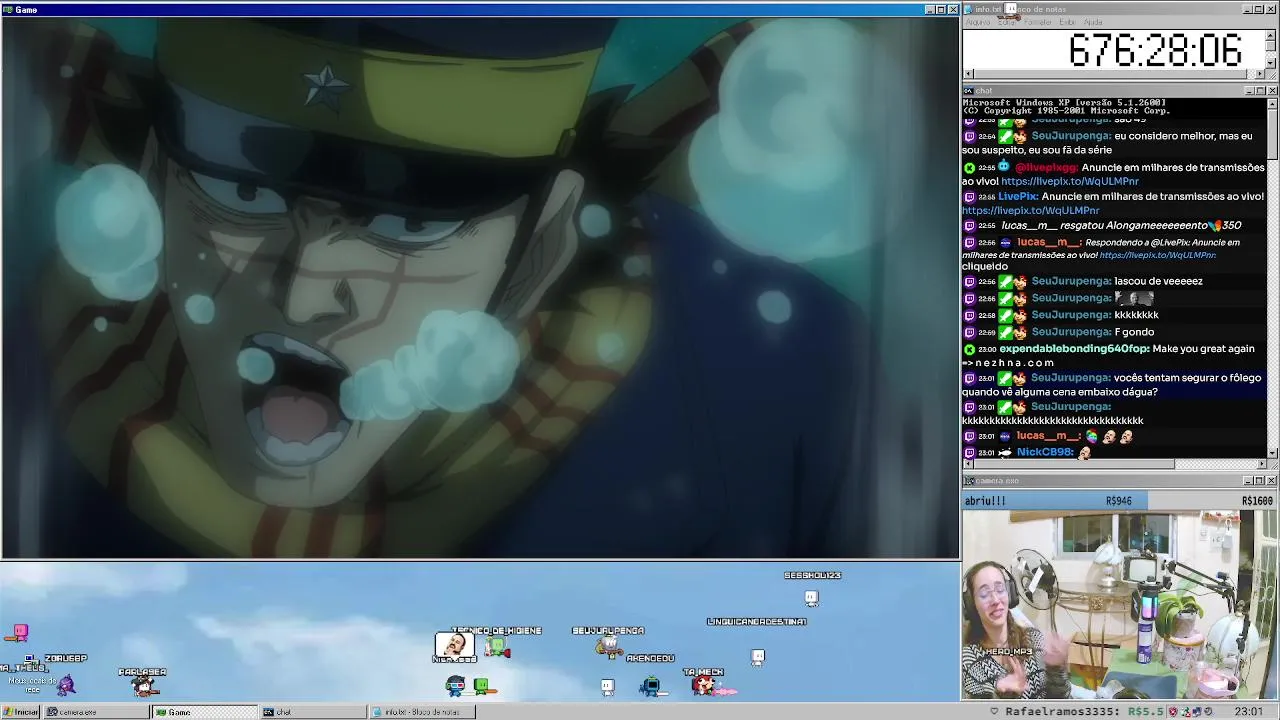This screenshot has width=1280, height=720.
Task: Click the TECNICO_DE_HIGIENE character in the overlay
Action: click(496, 648)
